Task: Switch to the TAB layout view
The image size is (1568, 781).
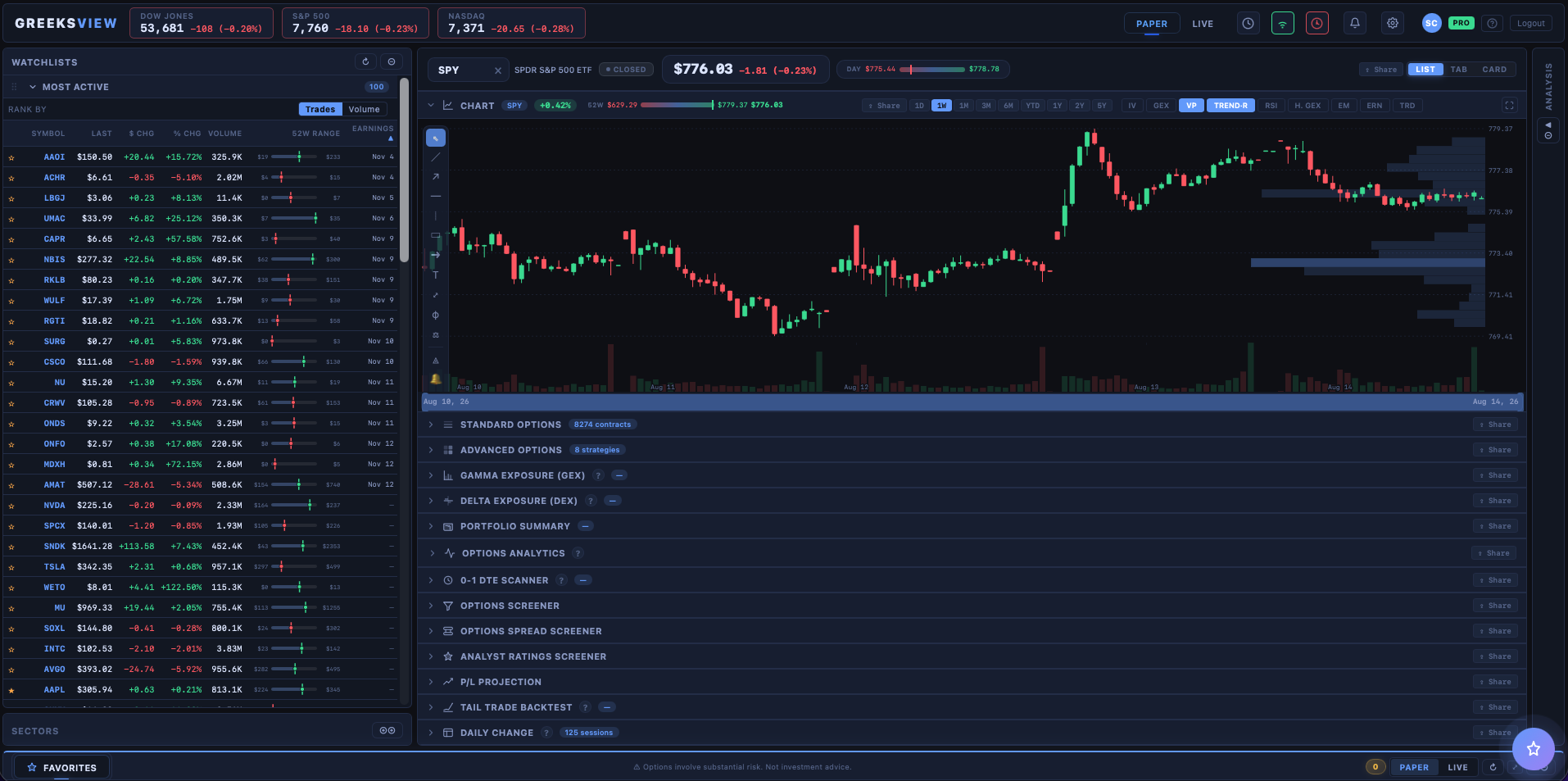Action: [x=1459, y=70]
